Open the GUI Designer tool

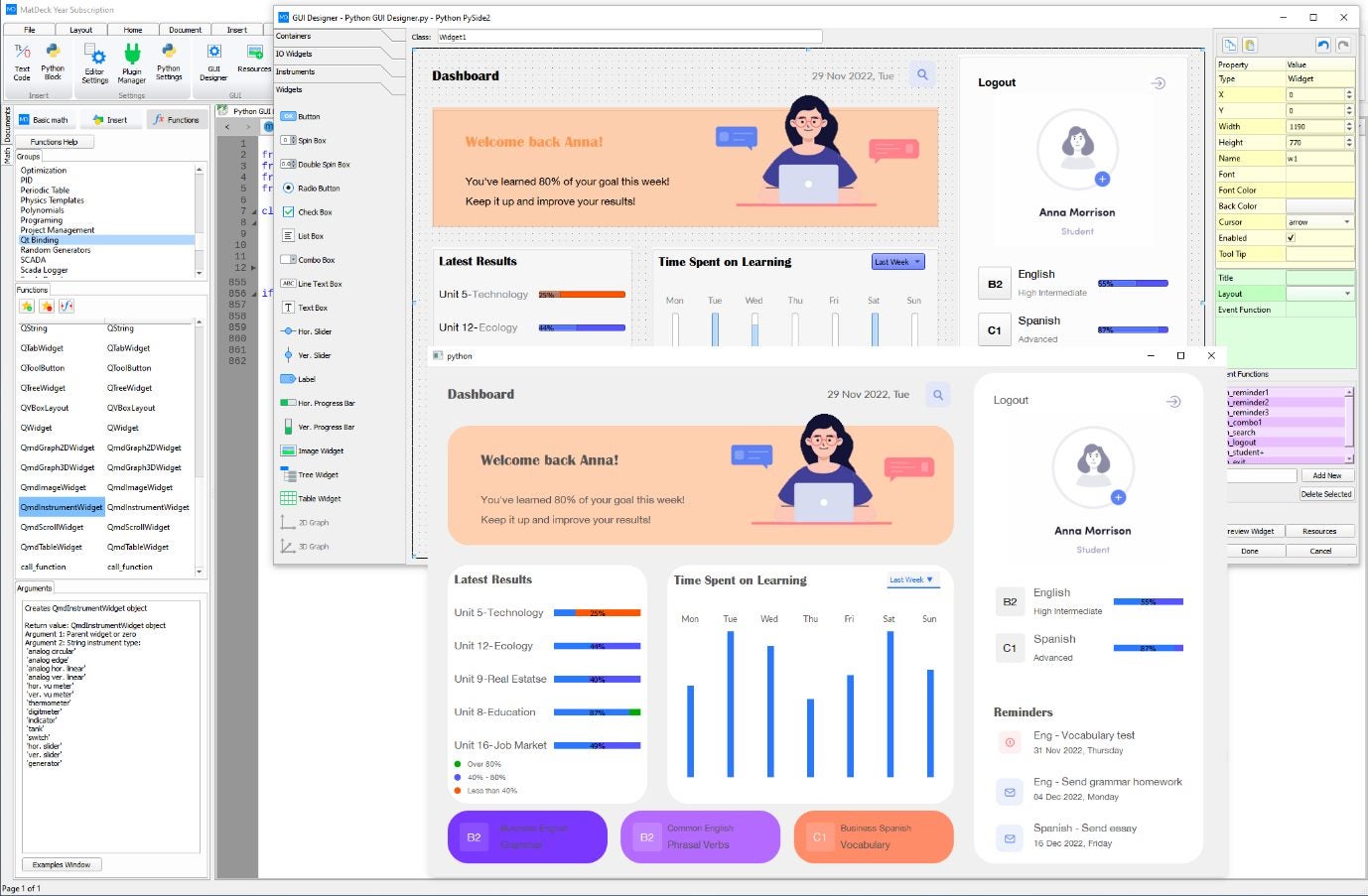click(x=213, y=62)
